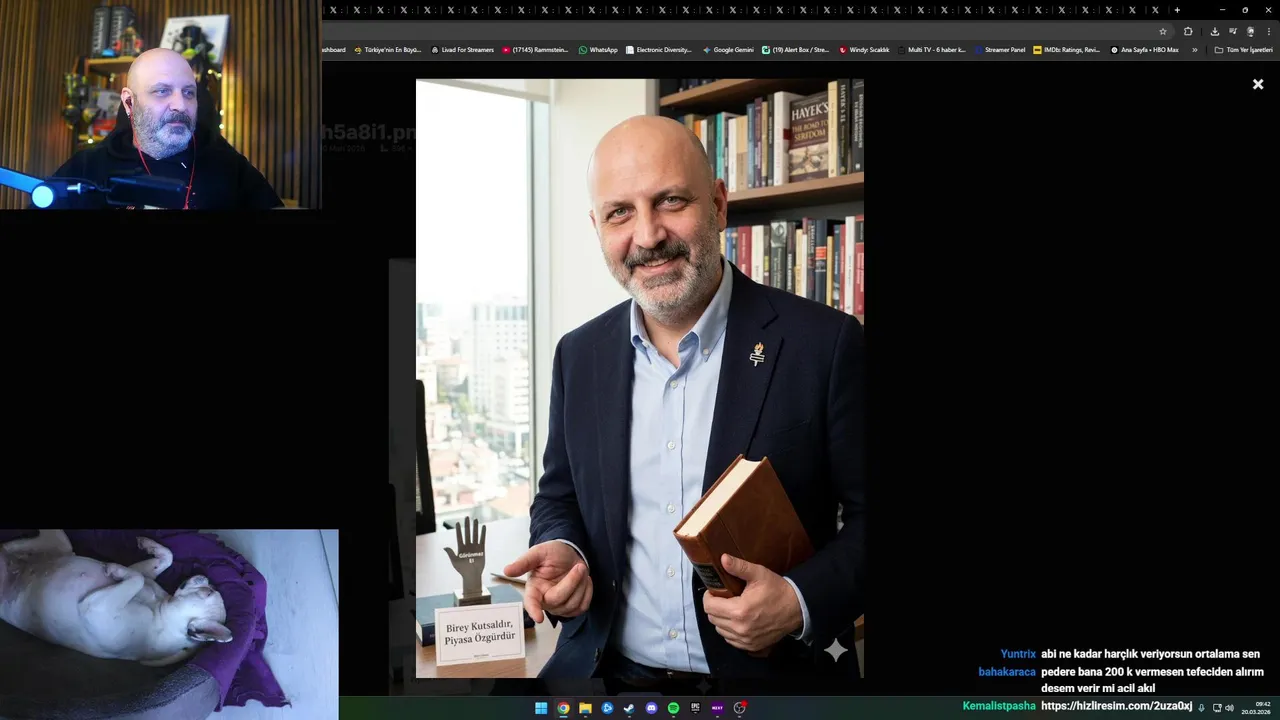The image size is (1280, 720).
Task: Open the media control icon in Chrome toolbar
Action: point(1233,31)
